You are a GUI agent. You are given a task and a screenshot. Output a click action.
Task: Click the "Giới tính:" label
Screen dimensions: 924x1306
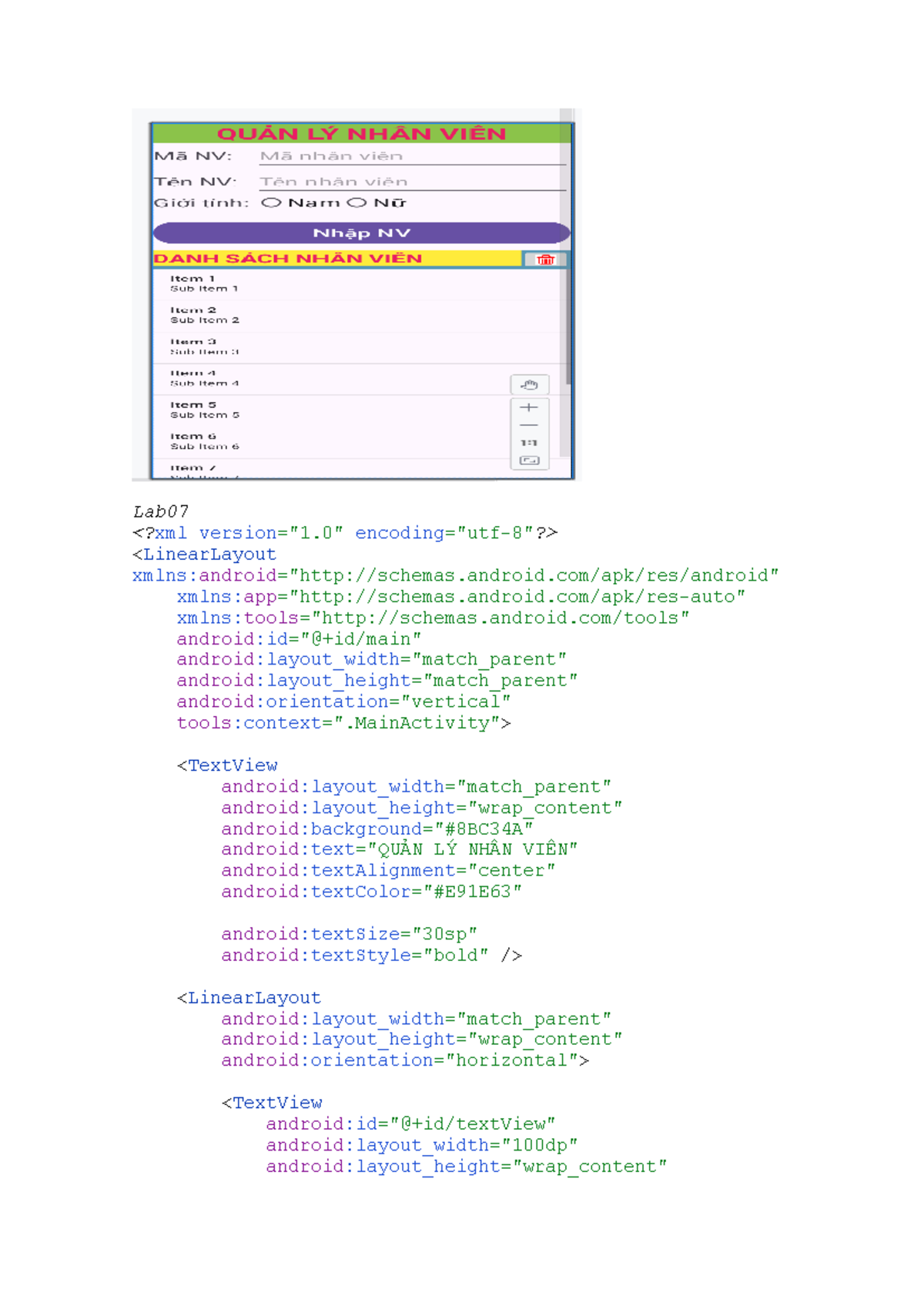point(201,203)
